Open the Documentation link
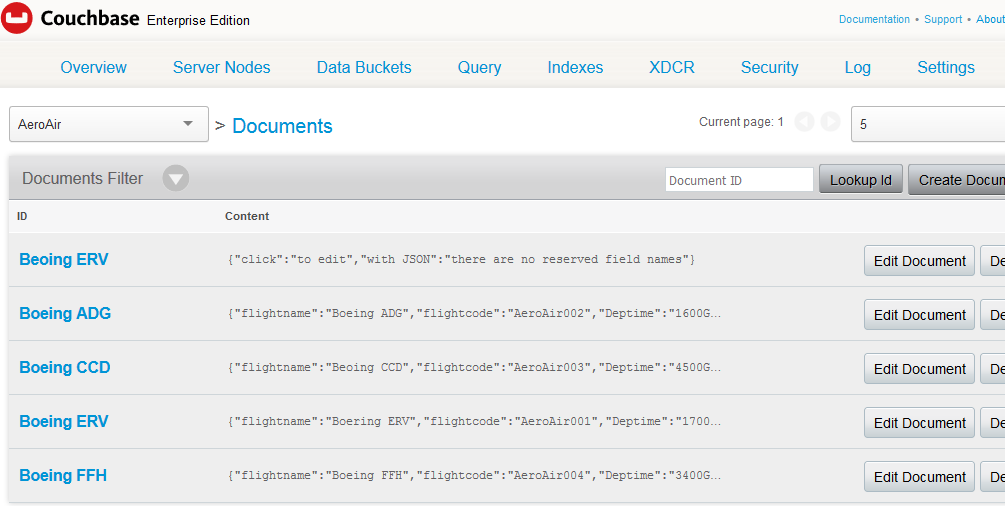The width and height of the screenshot is (1005, 506). (x=874, y=19)
